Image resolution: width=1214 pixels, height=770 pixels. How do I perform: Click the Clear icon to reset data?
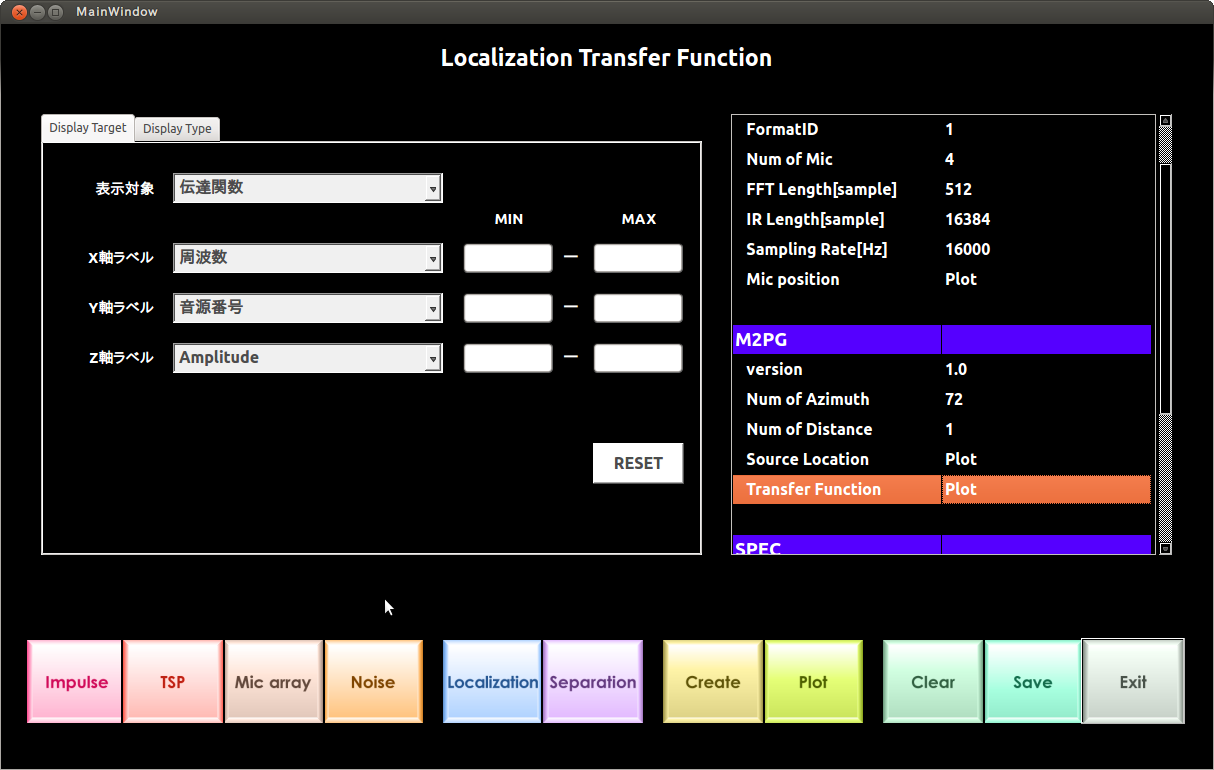pyautogui.click(x=932, y=681)
